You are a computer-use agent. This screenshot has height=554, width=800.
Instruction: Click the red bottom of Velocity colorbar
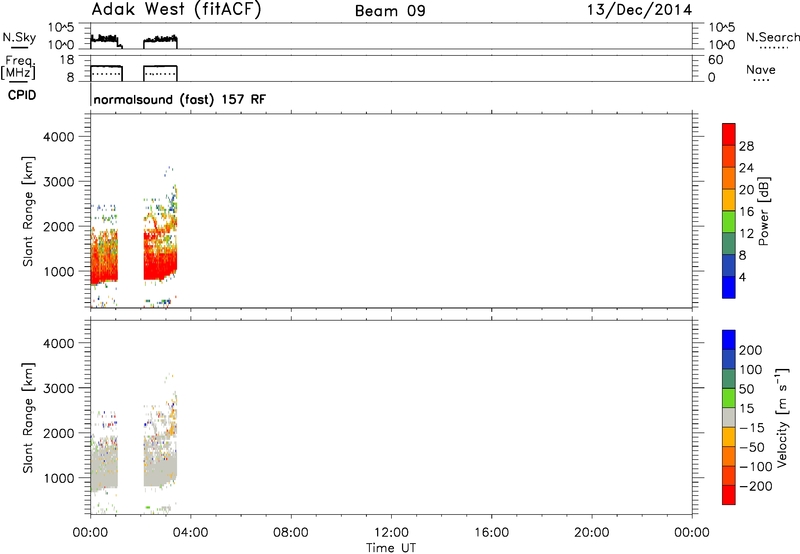729,495
